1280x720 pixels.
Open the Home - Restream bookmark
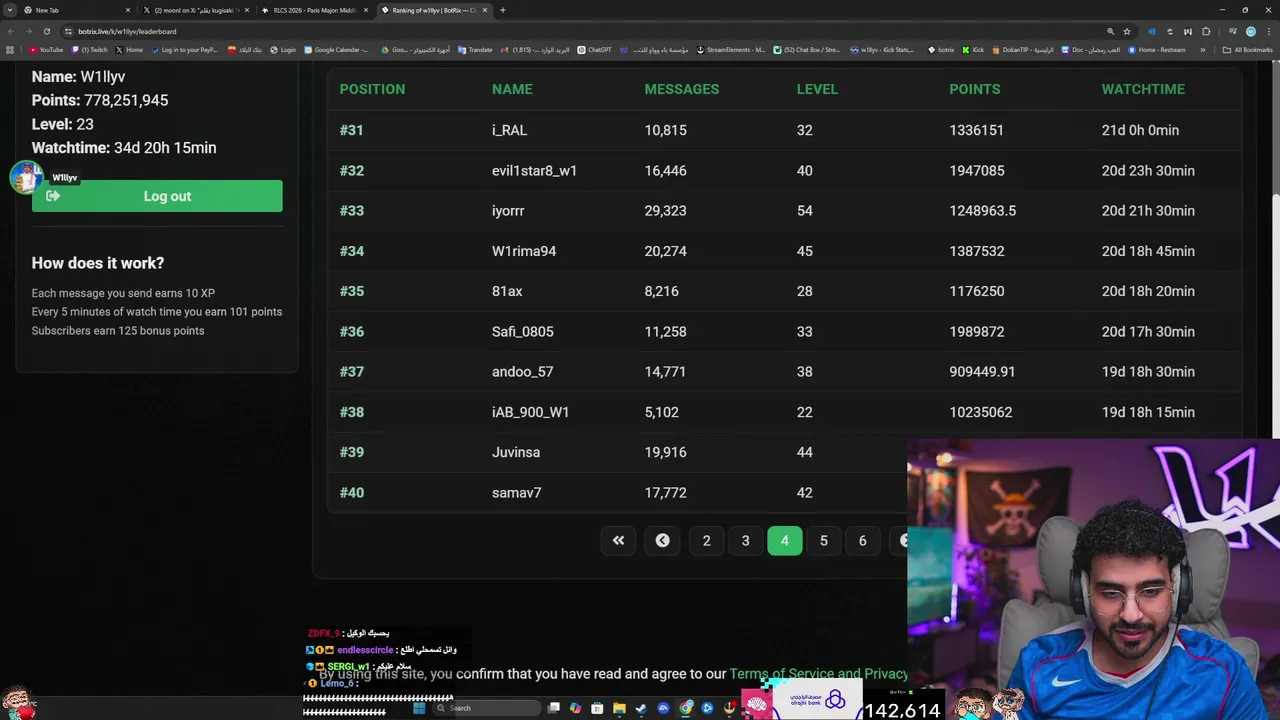pyautogui.click(x=1158, y=49)
